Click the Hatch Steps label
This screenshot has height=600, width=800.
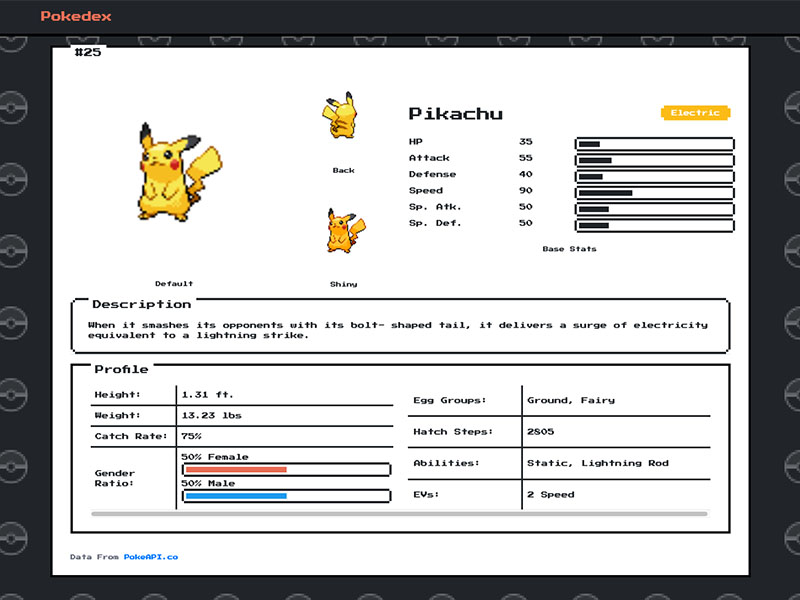pos(453,432)
